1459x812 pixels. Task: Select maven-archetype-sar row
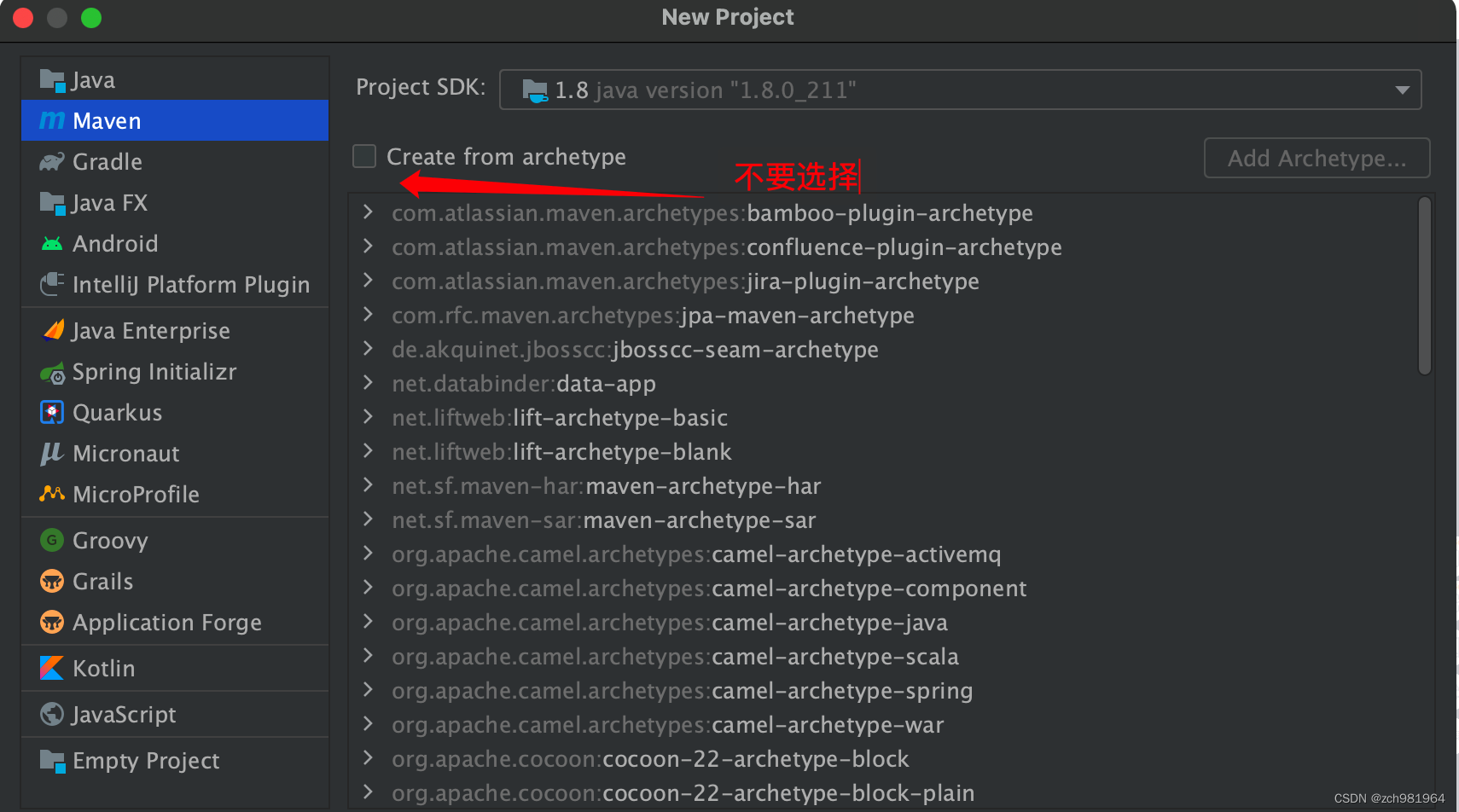point(883,520)
